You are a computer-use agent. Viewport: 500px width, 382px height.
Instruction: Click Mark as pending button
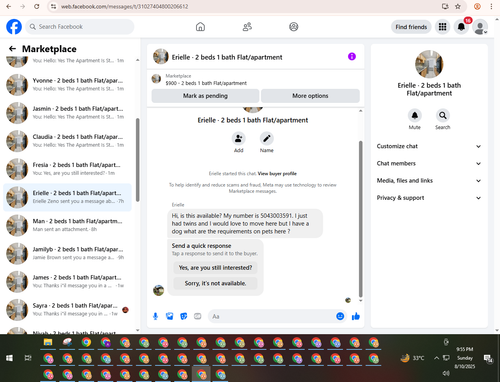[205, 96]
